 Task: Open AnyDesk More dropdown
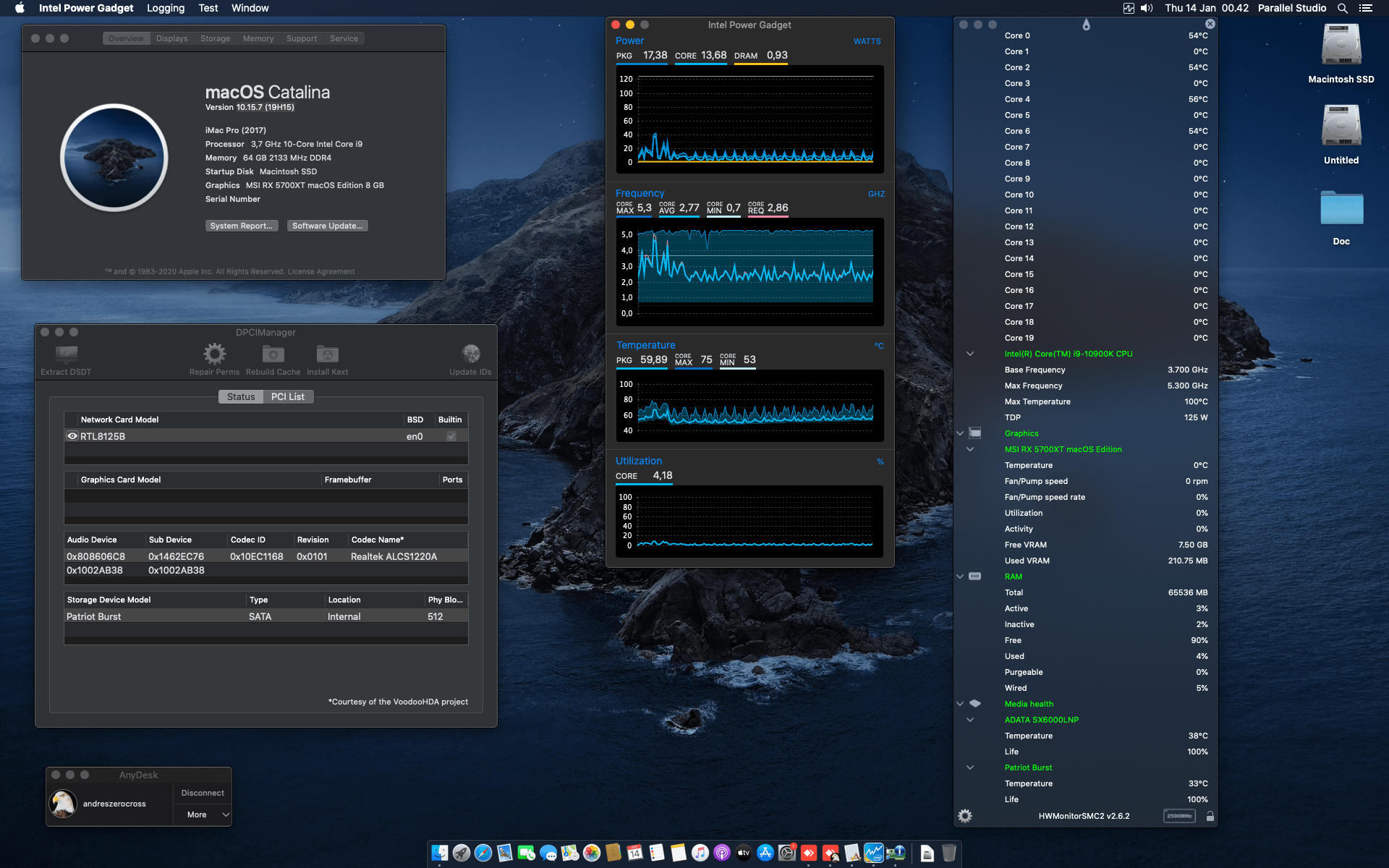[x=203, y=814]
